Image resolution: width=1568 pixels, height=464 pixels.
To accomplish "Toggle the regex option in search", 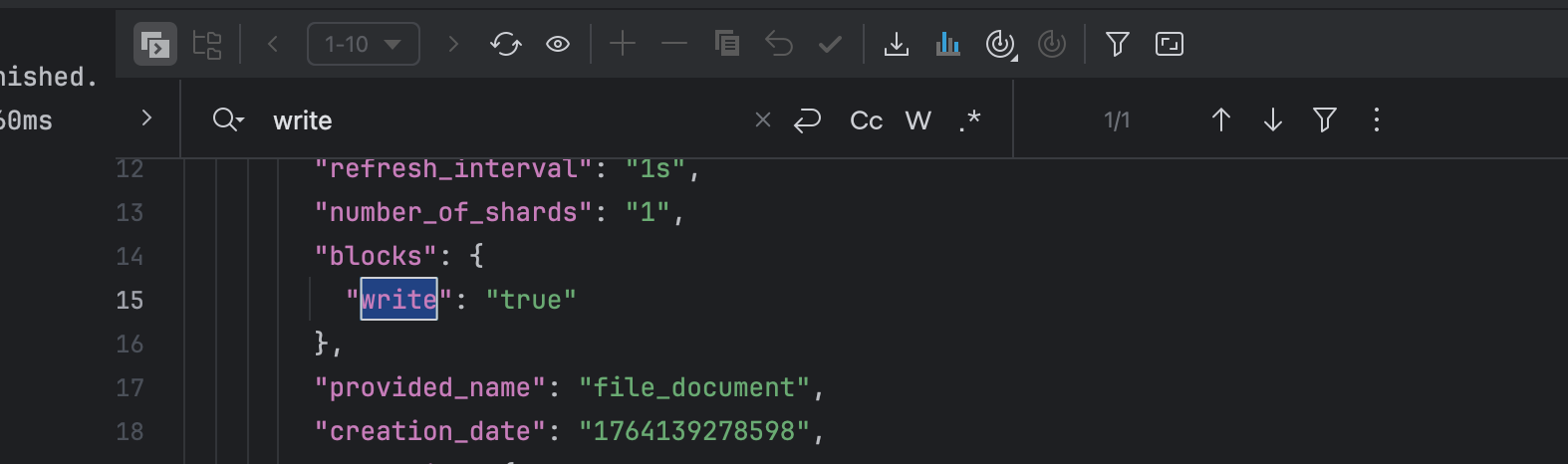I will pos(970,120).
